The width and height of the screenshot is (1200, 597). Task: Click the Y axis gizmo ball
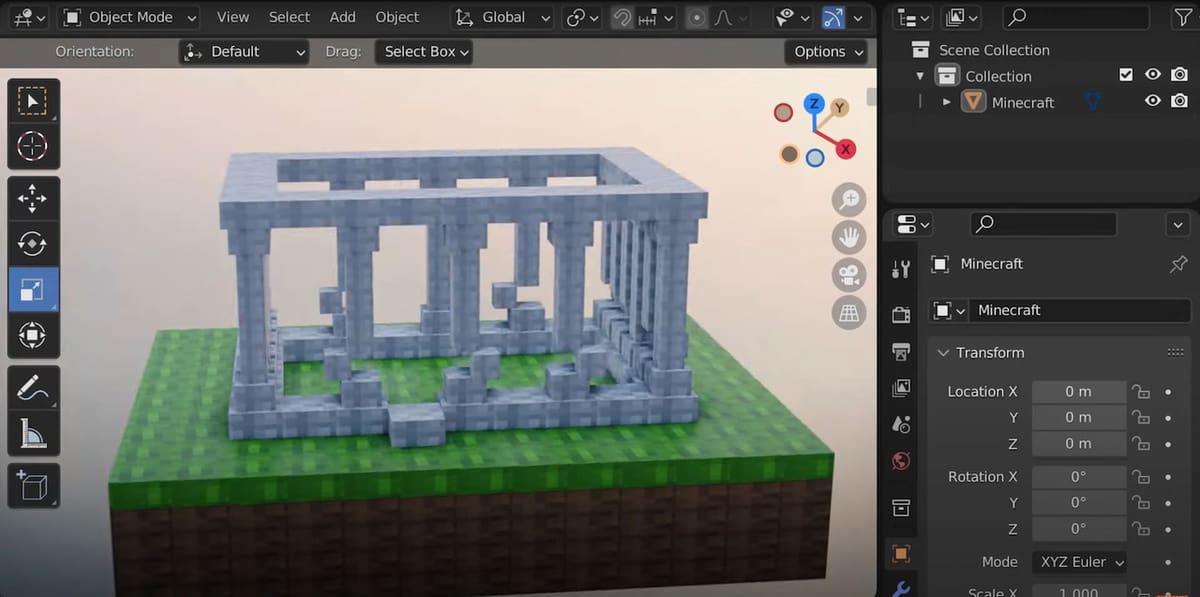pyautogui.click(x=840, y=107)
